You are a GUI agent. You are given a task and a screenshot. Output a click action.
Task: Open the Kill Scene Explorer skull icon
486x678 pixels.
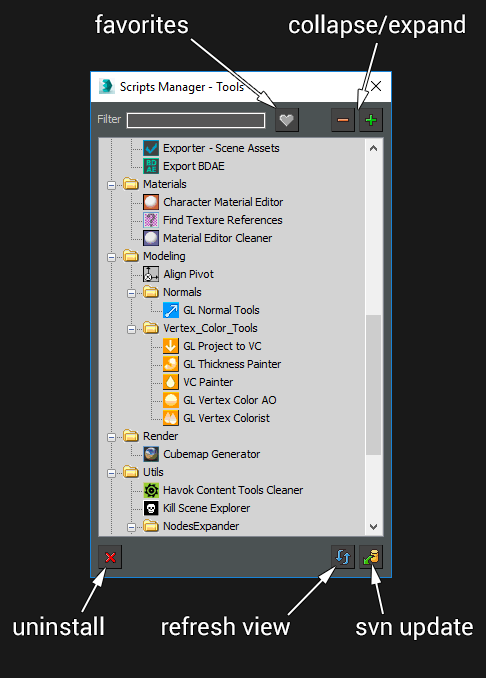pos(151,508)
